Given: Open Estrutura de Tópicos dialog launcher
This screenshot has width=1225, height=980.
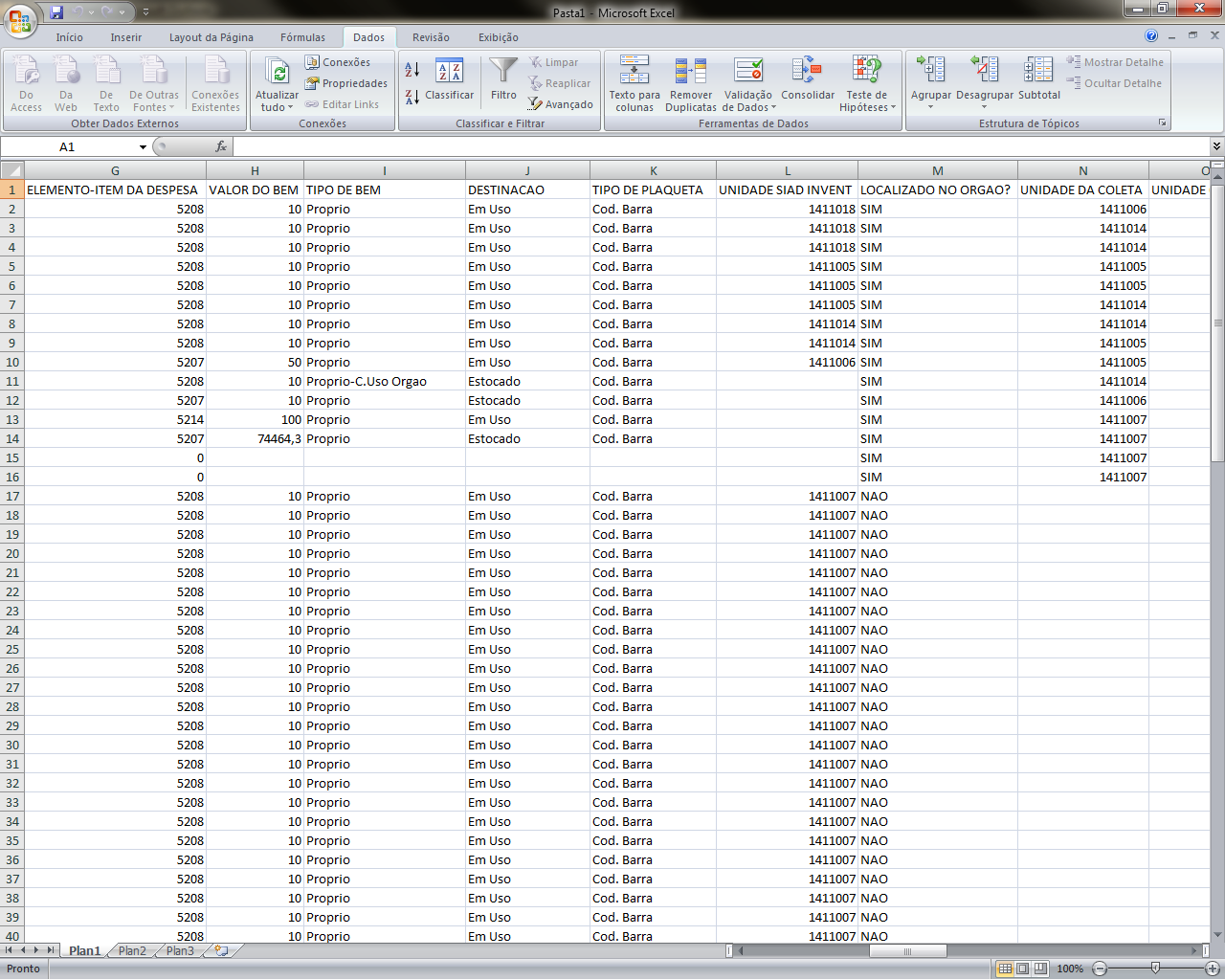Looking at the screenshot, I should click(x=1163, y=123).
